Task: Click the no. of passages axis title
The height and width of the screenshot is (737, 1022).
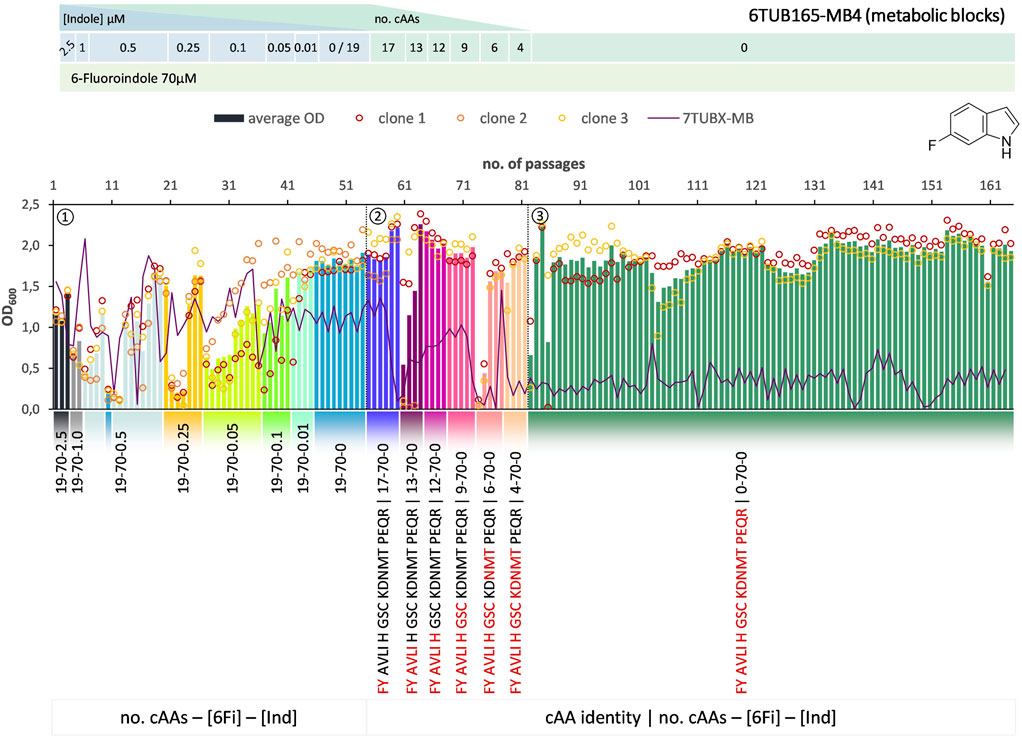Action: point(533,164)
